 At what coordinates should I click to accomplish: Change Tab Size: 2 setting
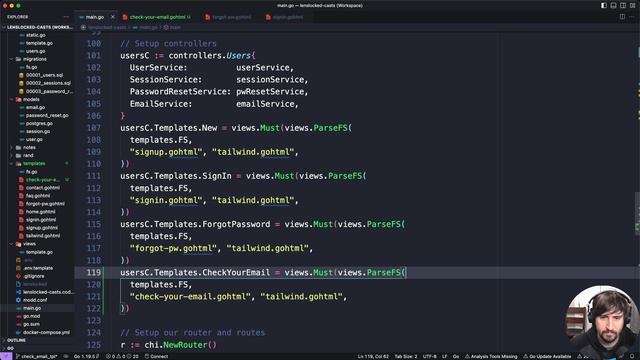coord(406,356)
